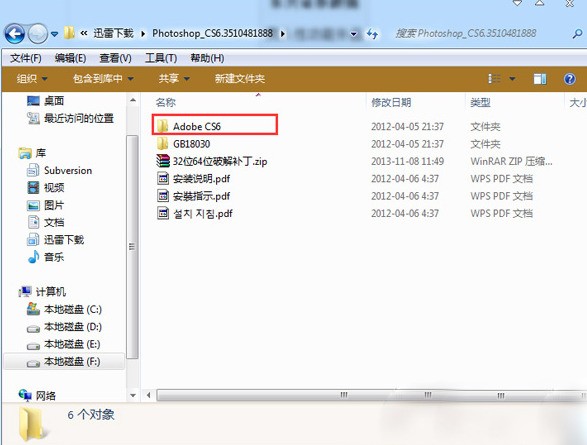
Task: Expand the 包含到库中 dropdown
Action: (x=103, y=79)
